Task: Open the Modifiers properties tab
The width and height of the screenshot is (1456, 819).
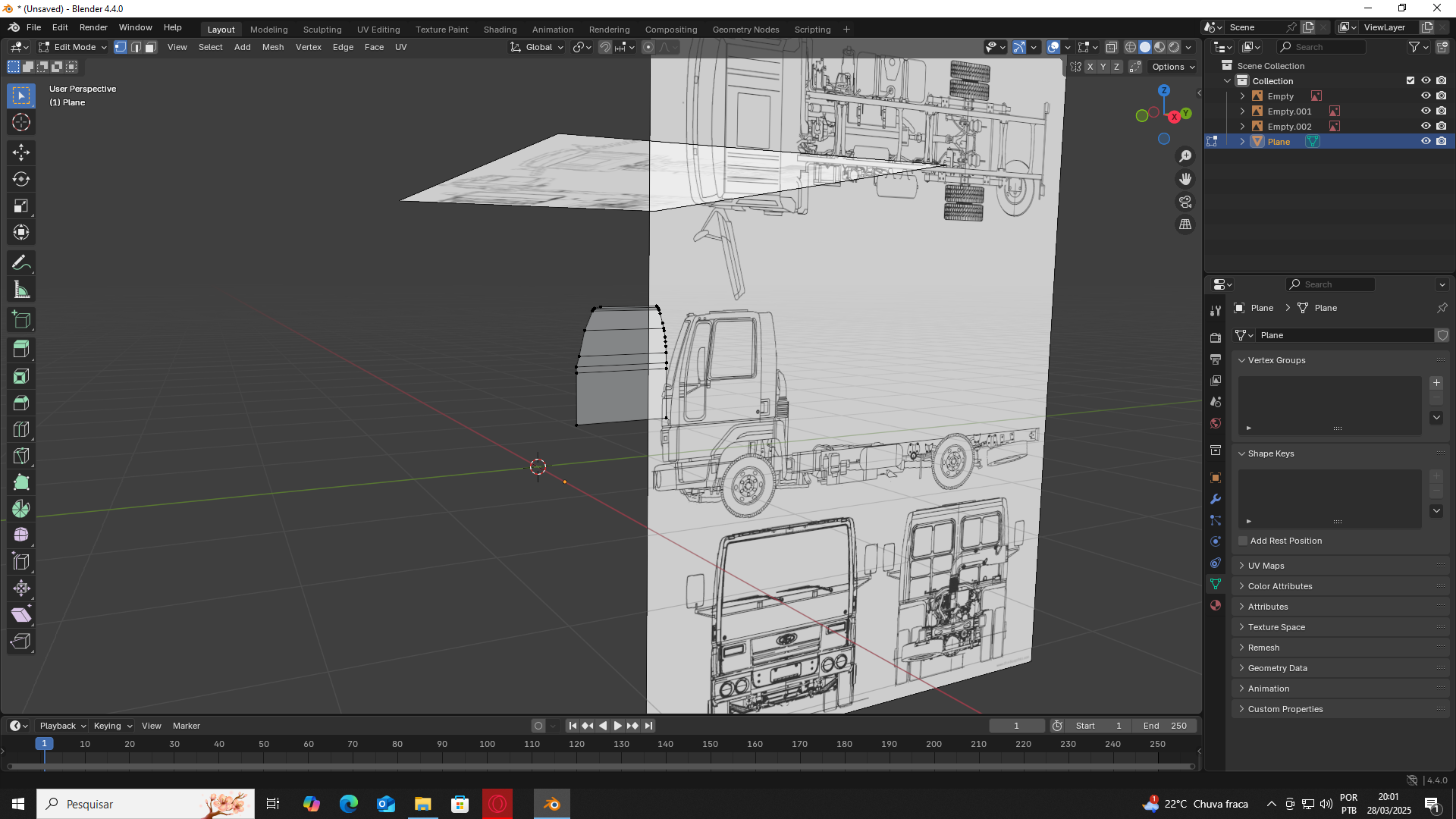Action: (1216, 499)
